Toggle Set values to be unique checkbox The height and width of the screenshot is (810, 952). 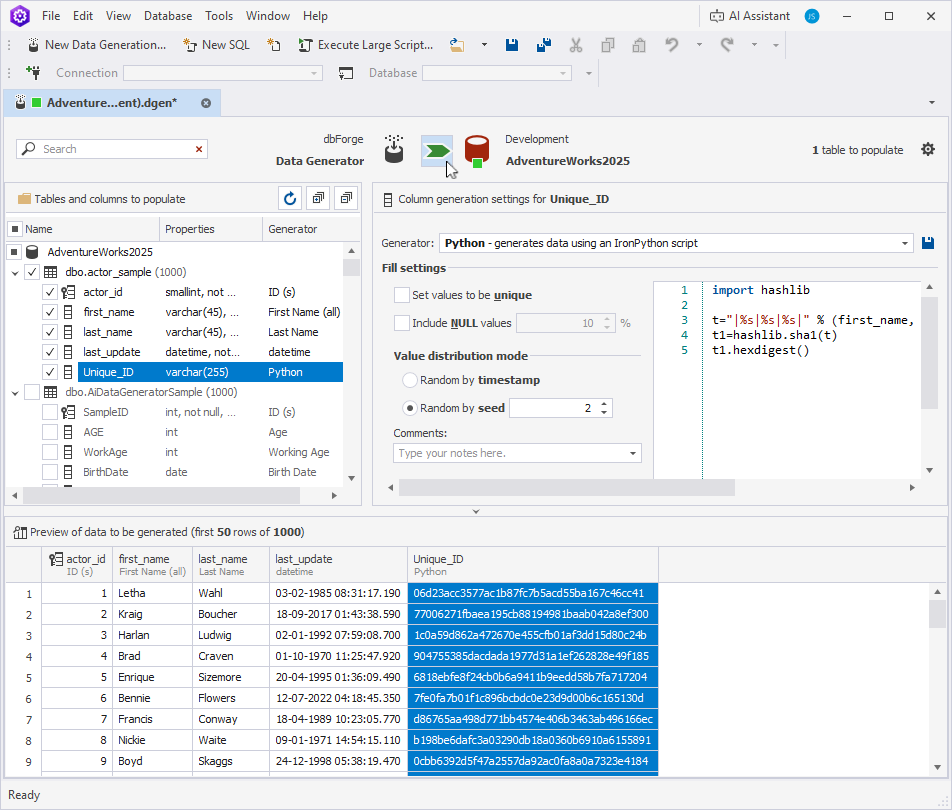401,295
